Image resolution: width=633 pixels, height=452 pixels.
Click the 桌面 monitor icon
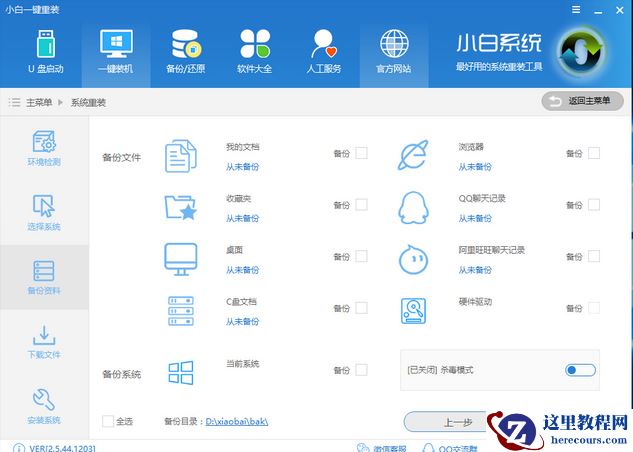(180, 259)
